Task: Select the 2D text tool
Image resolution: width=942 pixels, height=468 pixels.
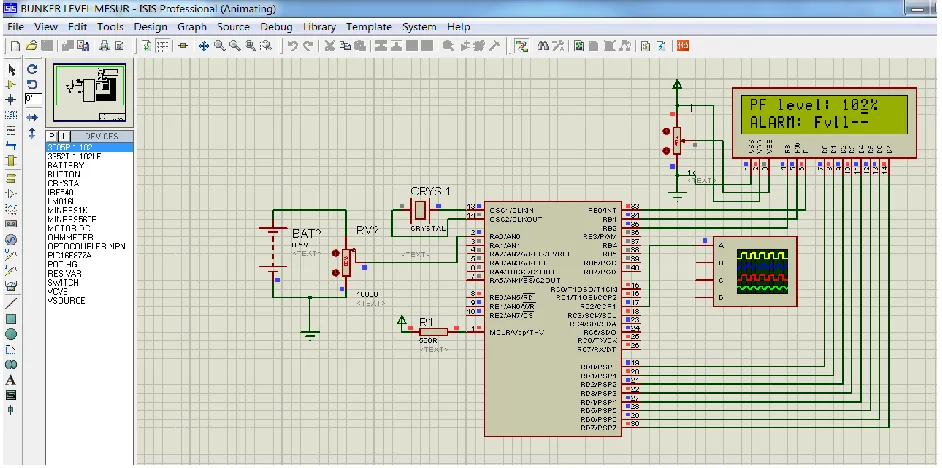Action: (x=11, y=380)
